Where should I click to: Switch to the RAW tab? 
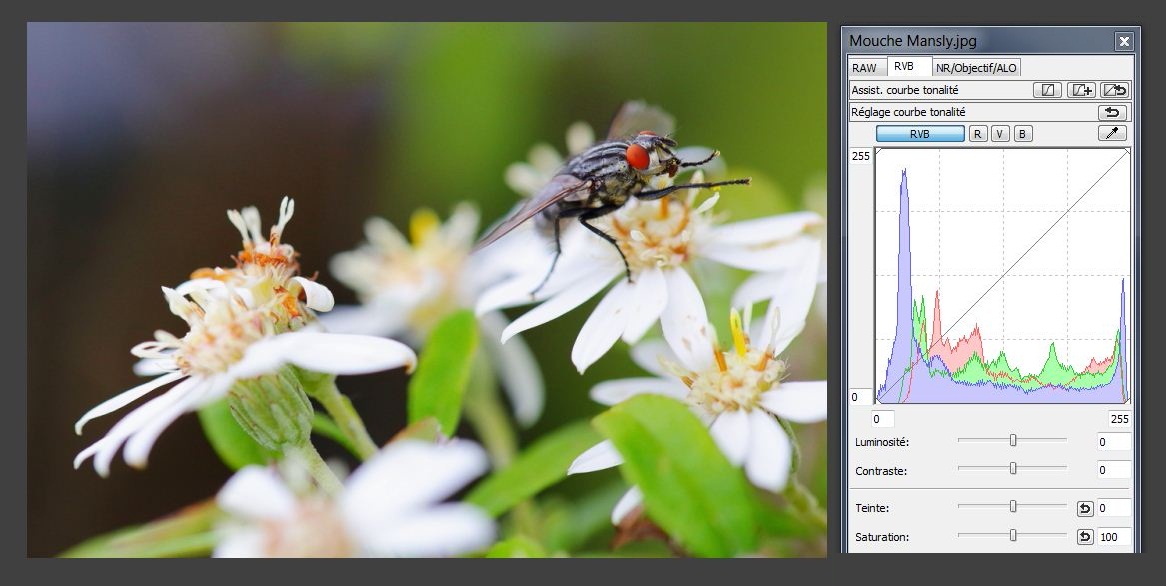point(864,68)
